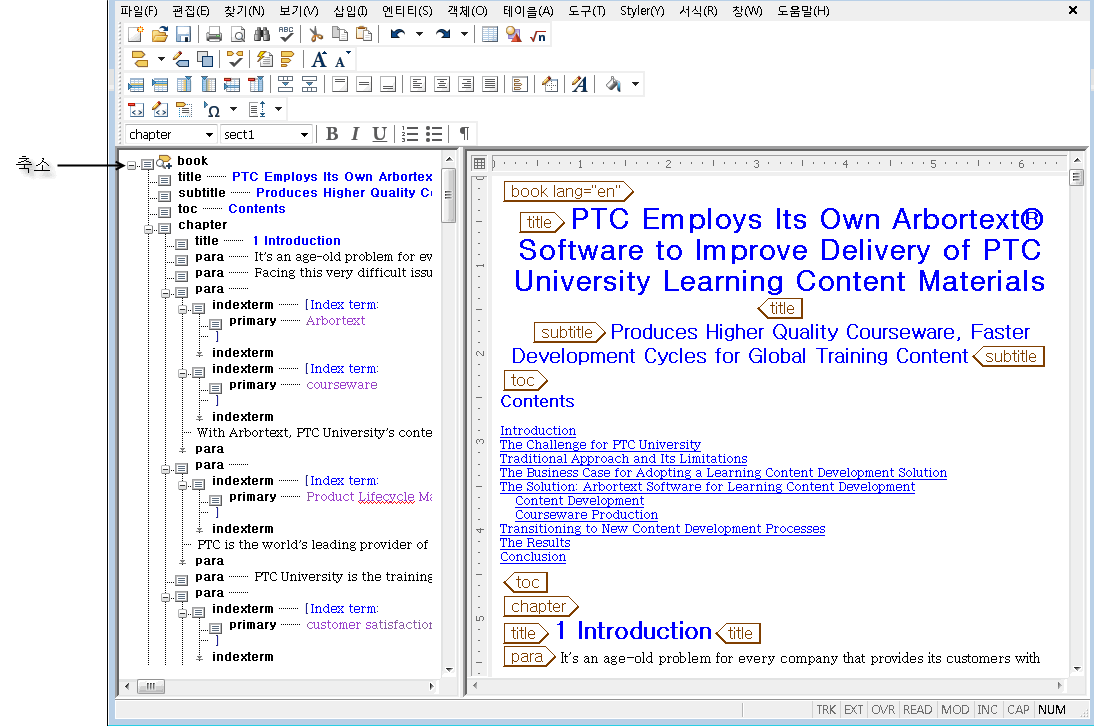Image resolution: width=1094 pixels, height=726 pixels.
Task: Insert a graphic with shapes icon
Action: coord(514,34)
